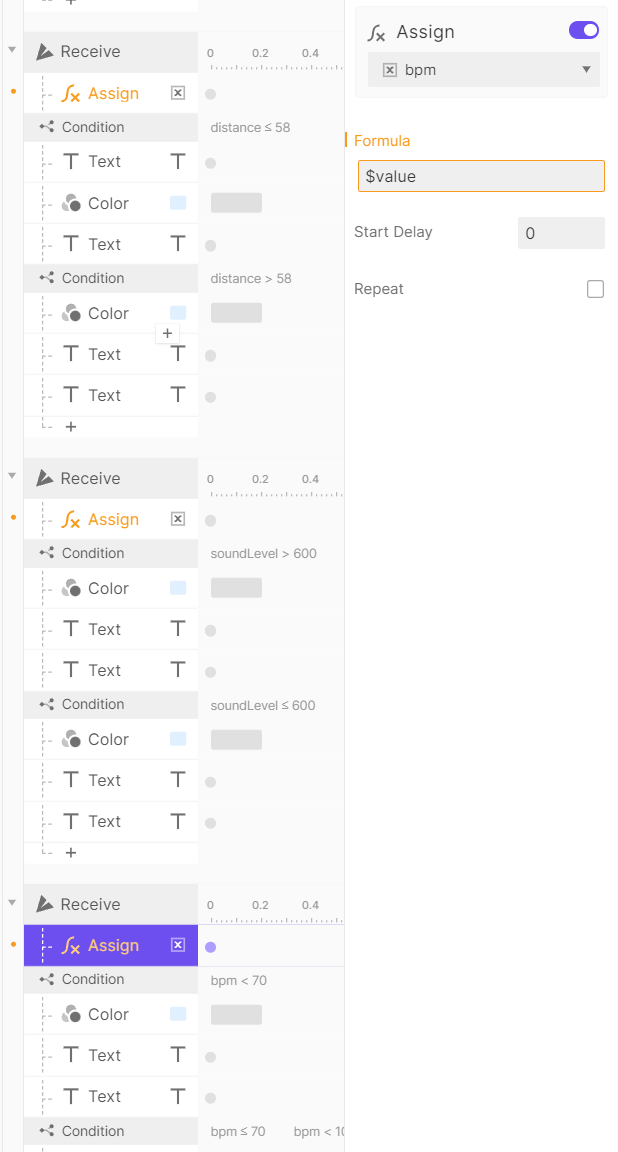The height and width of the screenshot is (1152, 618).
Task: Collapse the Receive trigger above soundLevel conditions
Action: coord(12,476)
